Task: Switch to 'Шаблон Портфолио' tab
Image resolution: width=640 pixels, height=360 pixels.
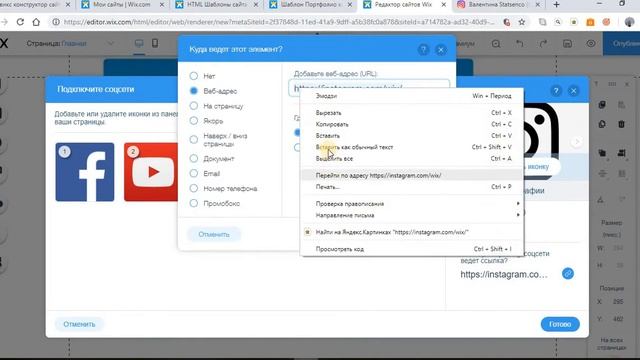Action: tap(310, 5)
